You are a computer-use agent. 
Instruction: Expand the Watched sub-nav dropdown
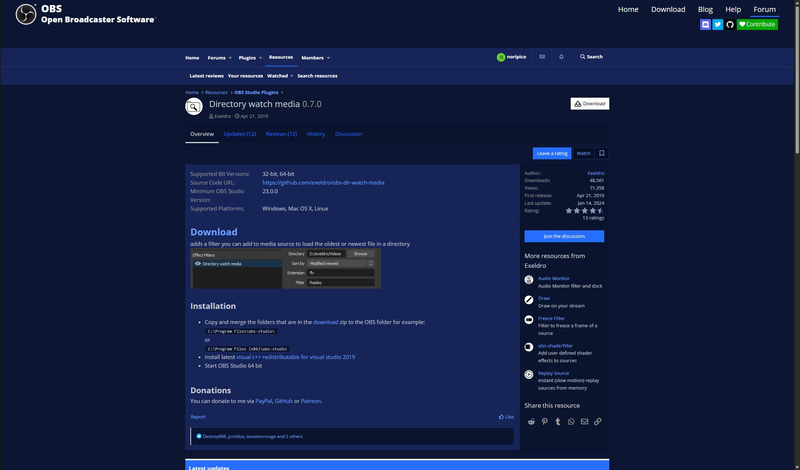tap(292, 76)
